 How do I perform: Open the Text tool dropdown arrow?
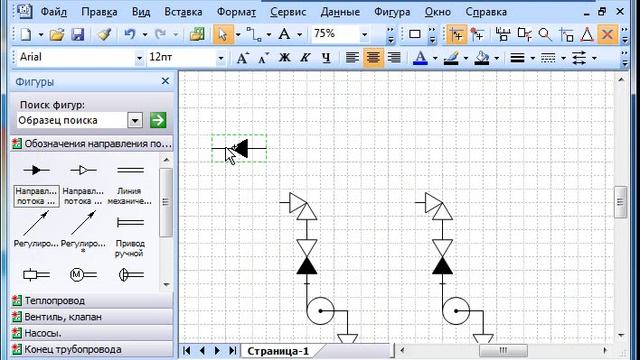point(300,34)
